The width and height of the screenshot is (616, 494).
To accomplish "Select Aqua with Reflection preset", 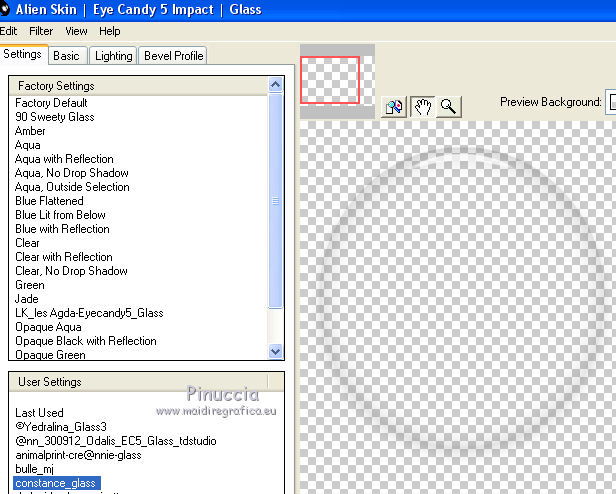I will pos(64,159).
